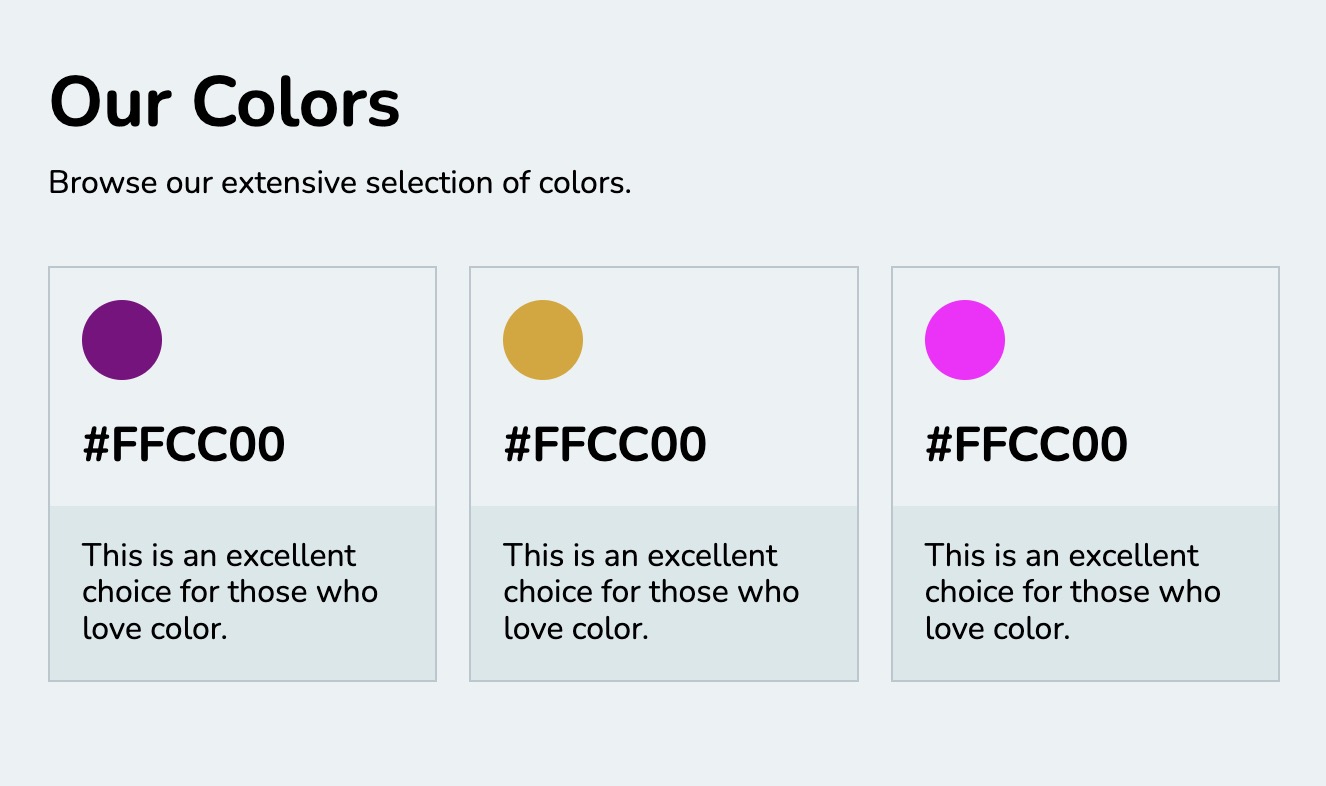Click the purple card's description text
The height and width of the screenshot is (786, 1326).
click(x=229, y=591)
